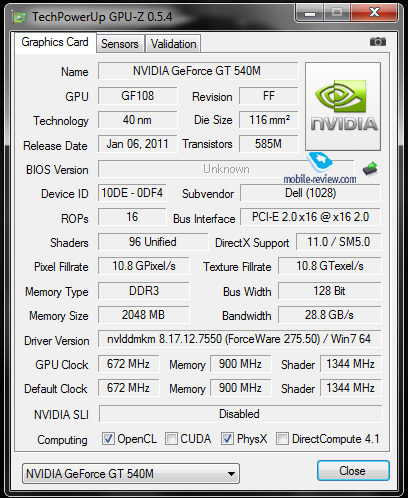This screenshot has height=498, width=408.
Task: Click the Memory Type DDR3 field
Action: click(144, 291)
